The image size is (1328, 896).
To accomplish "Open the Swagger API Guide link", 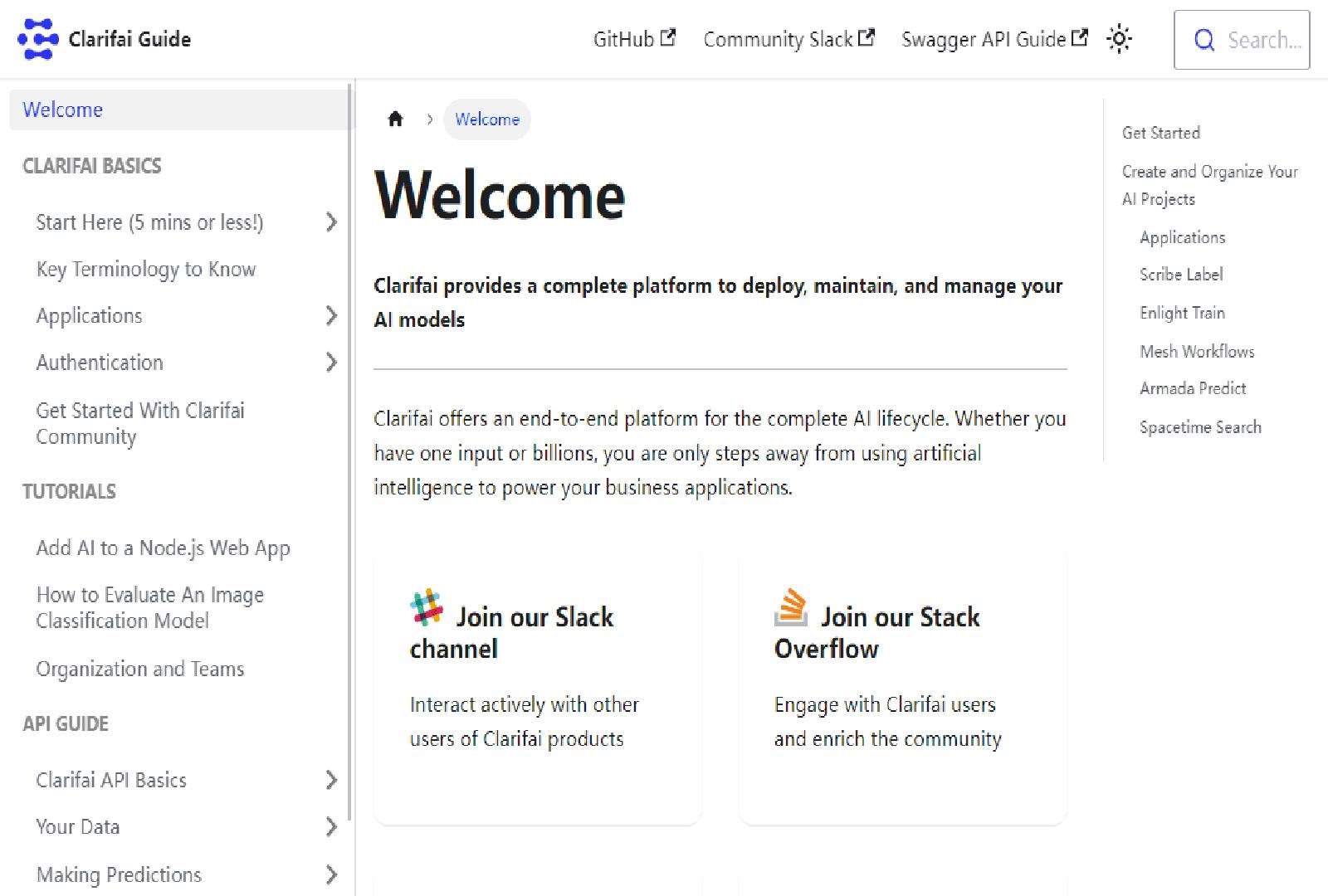I will tap(994, 39).
